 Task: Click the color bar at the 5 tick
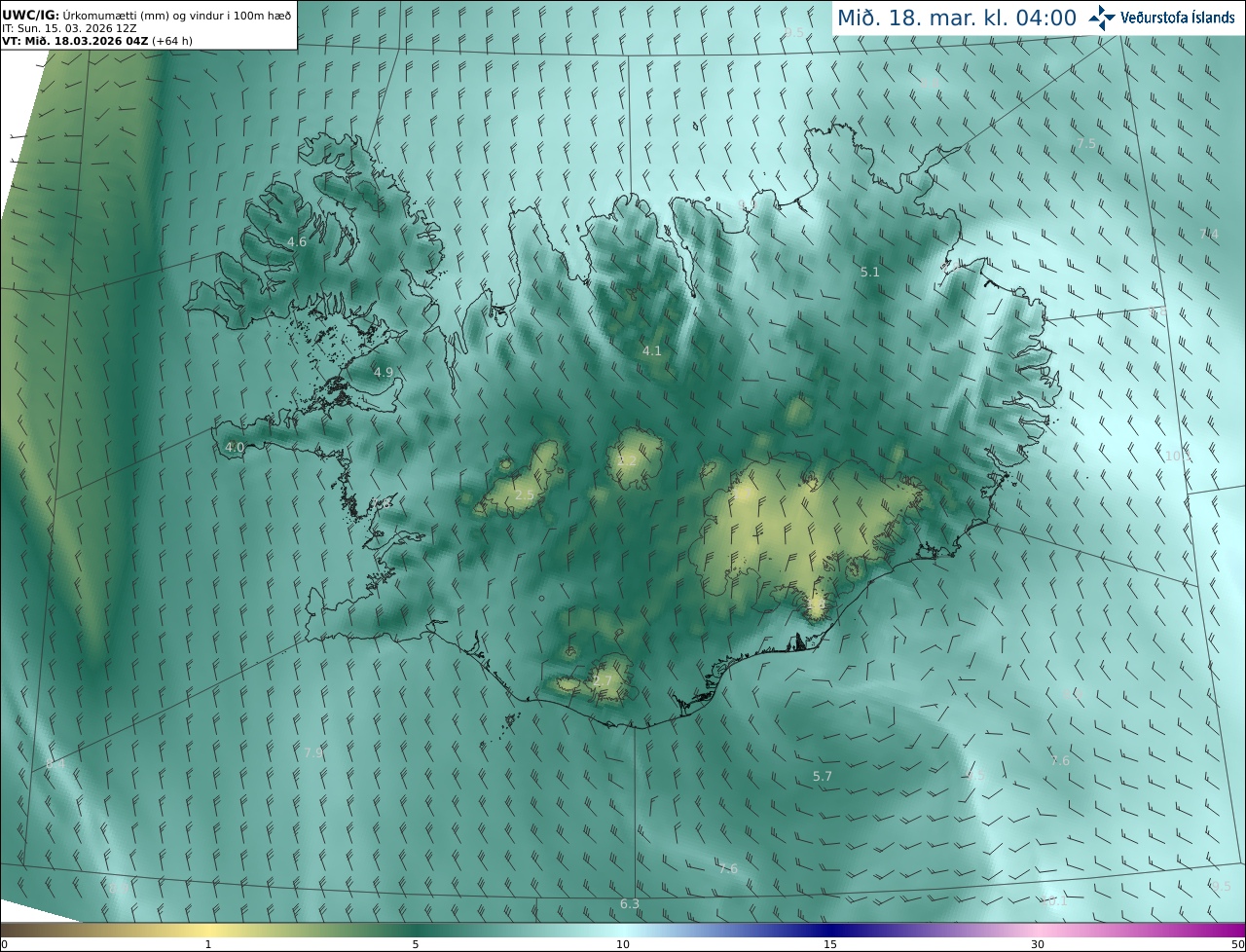click(x=416, y=944)
